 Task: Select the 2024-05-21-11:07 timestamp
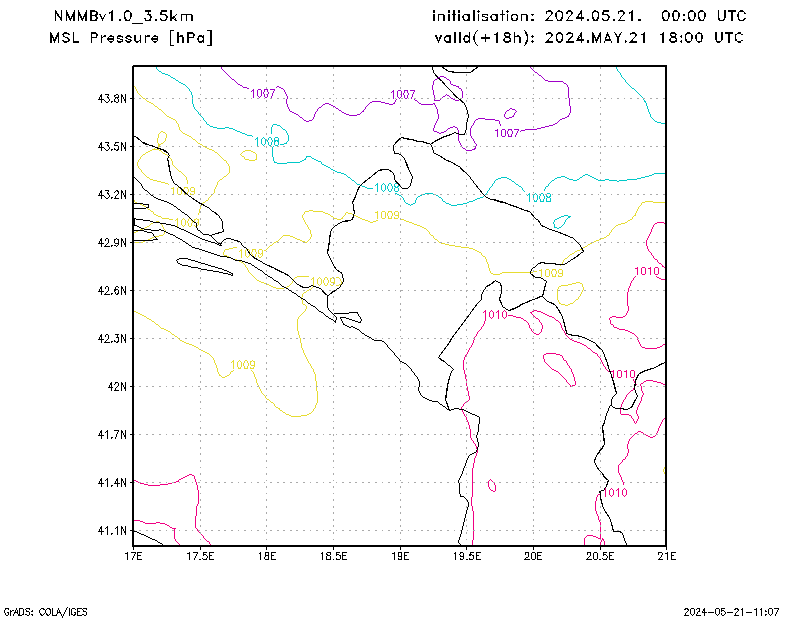[x=731, y=612]
